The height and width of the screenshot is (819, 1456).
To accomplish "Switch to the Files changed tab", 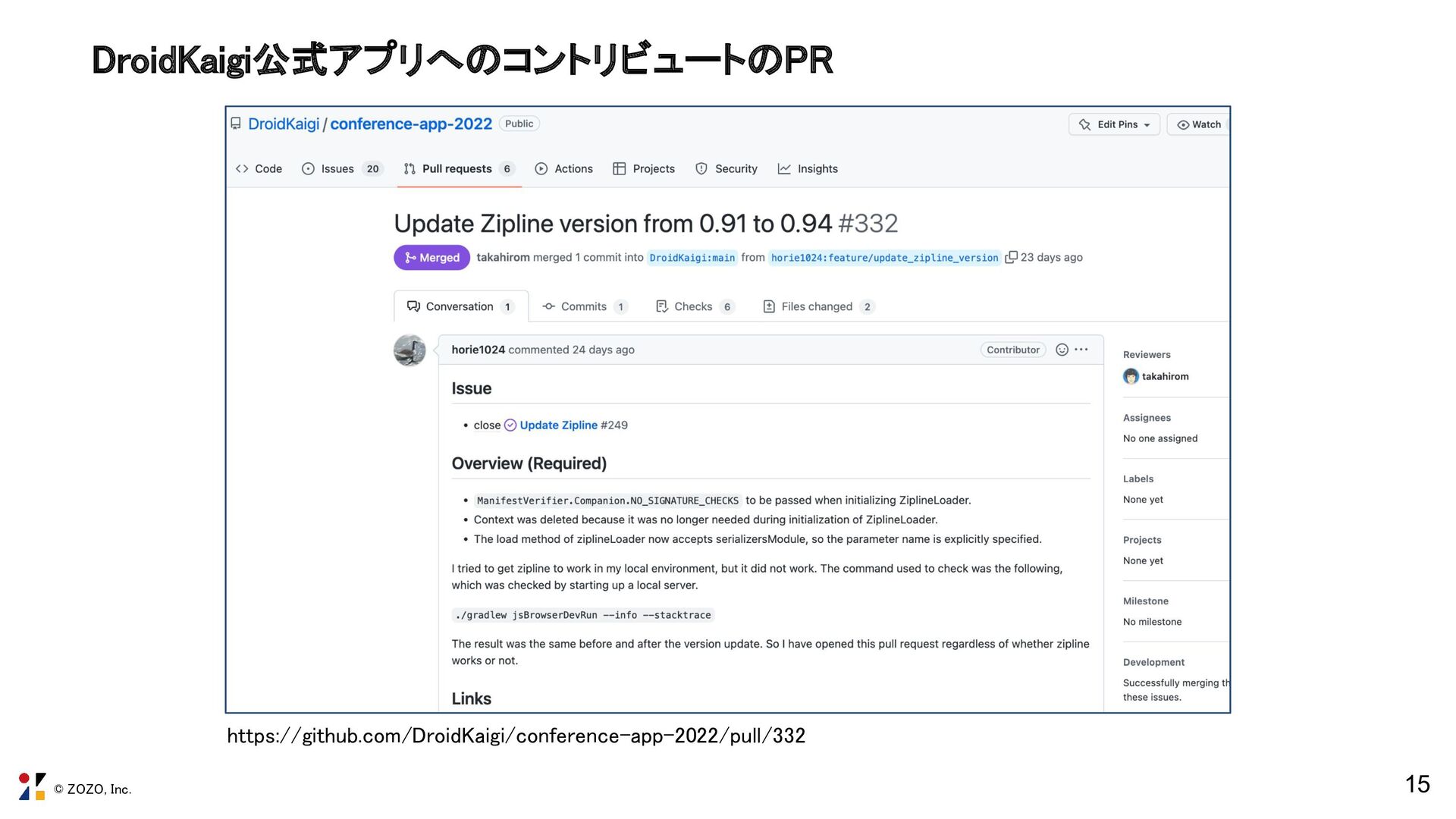I will click(816, 306).
